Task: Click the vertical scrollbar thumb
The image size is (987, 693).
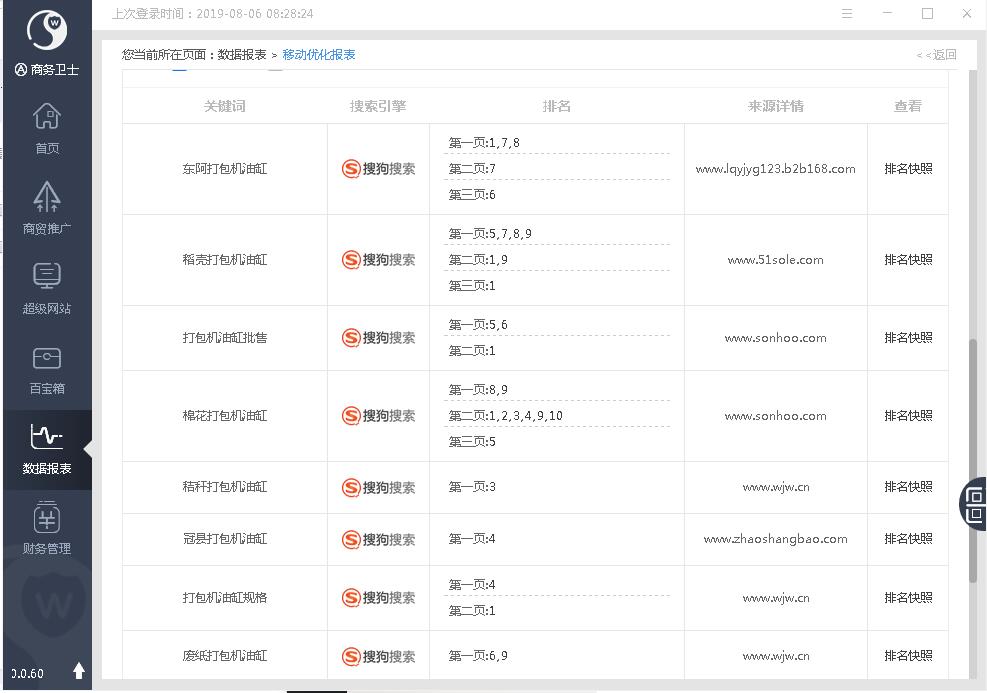Action: pos(973,460)
